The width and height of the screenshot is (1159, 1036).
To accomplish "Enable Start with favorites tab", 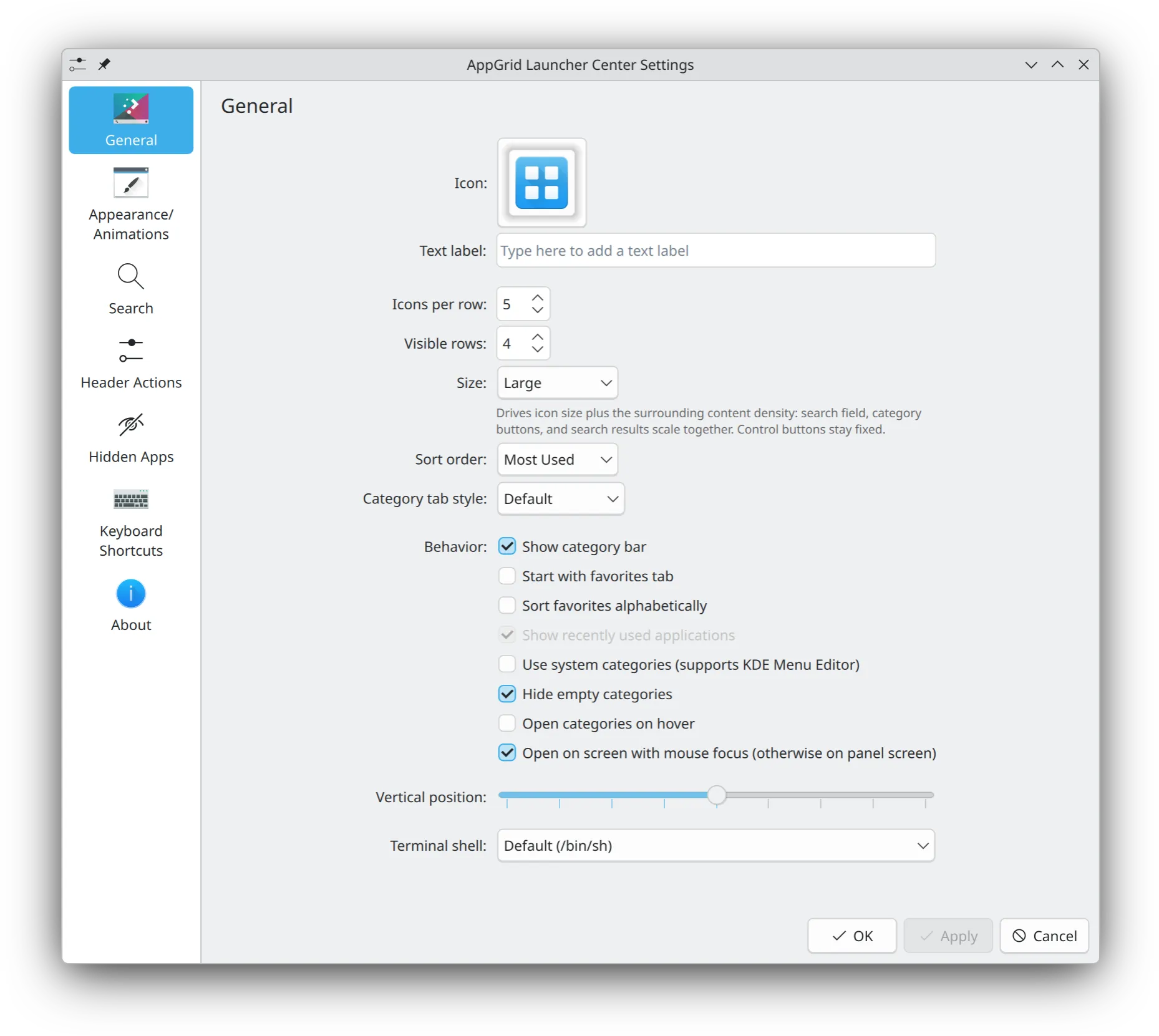I will coord(507,576).
